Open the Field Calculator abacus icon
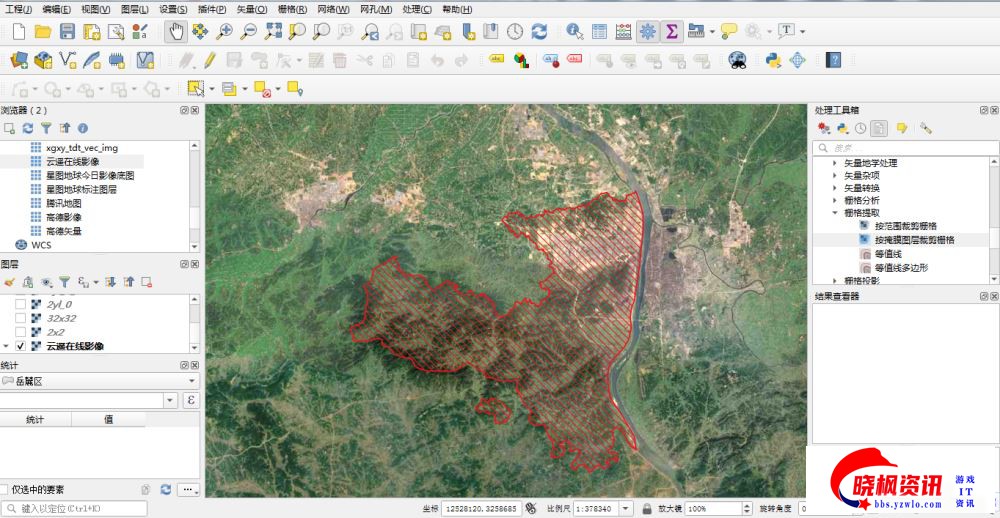This screenshot has width=1000, height=518. point(623,31)
